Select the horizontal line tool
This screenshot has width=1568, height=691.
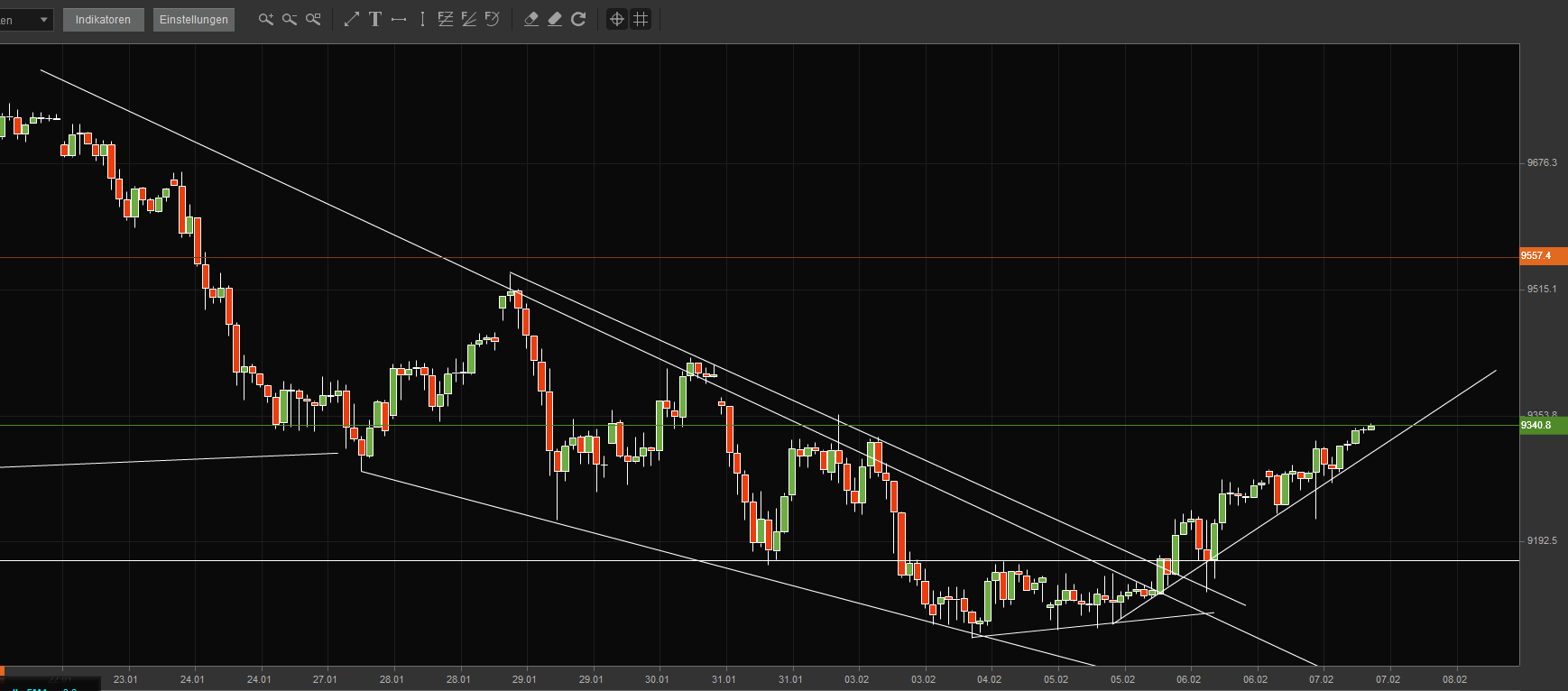pyautogui.click(x=399, y=19)
